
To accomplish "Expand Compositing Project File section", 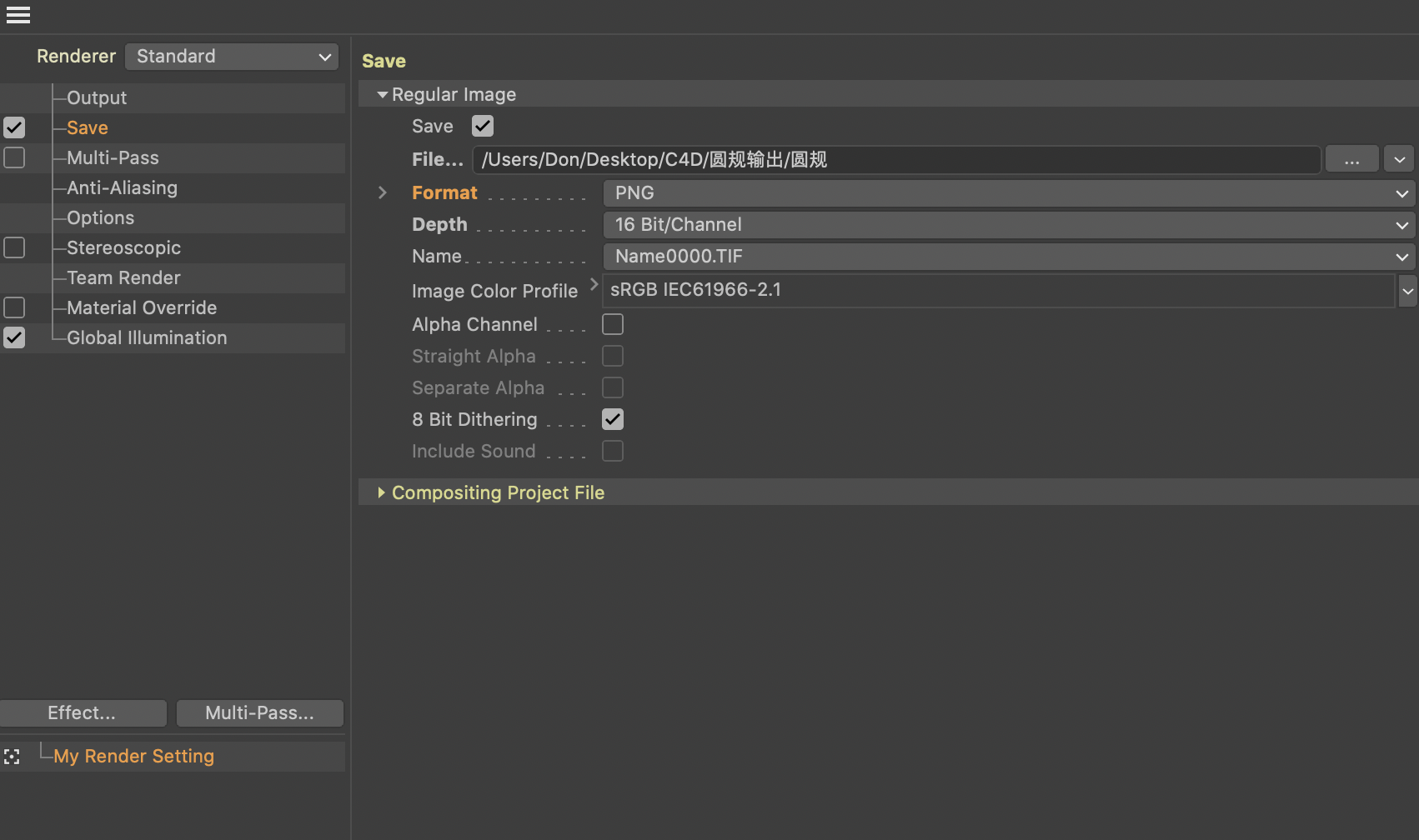I will point(381,492).
